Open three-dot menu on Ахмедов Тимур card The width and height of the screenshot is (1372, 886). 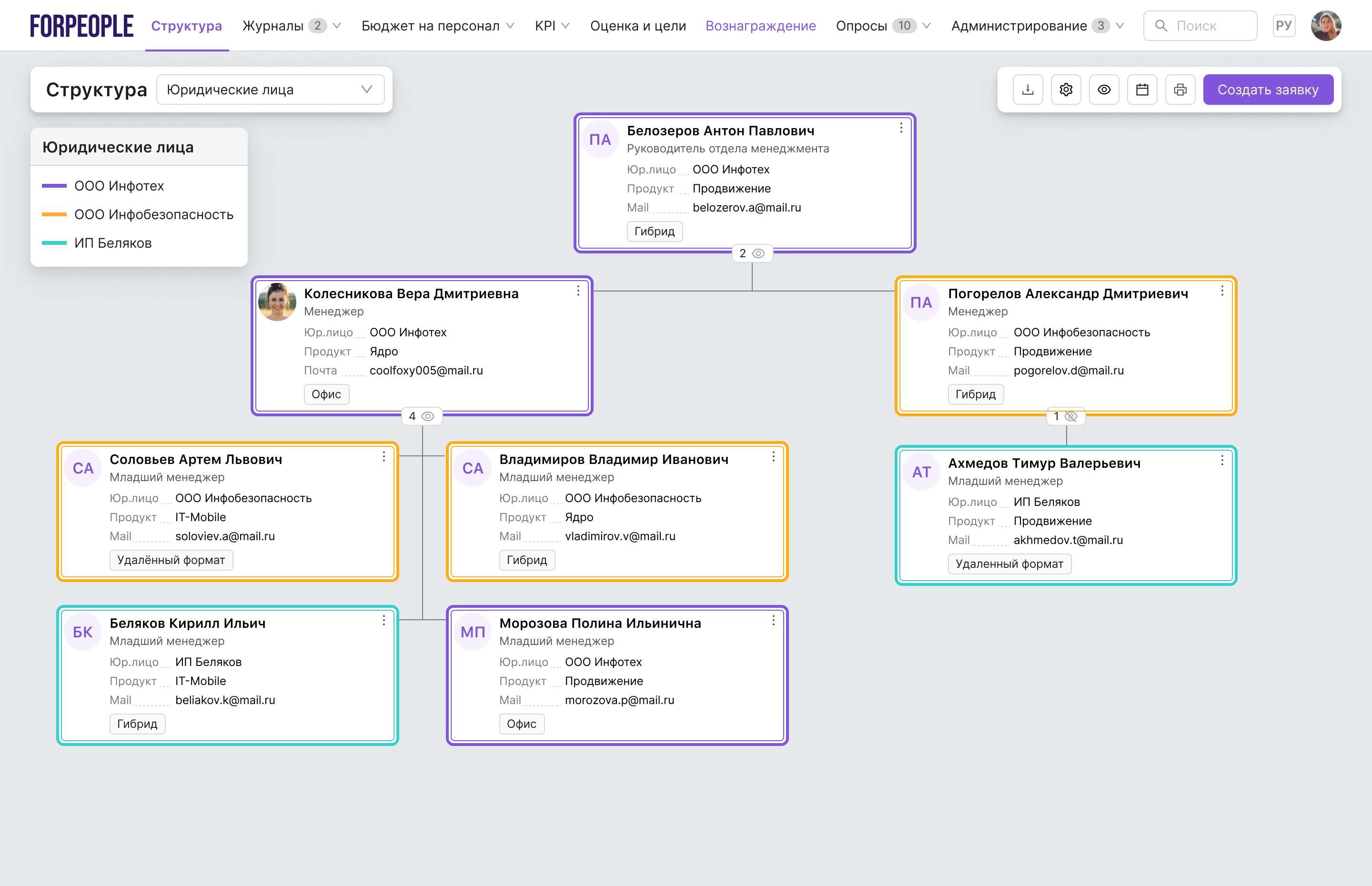pyautogui.click(x=1222, y=461)
